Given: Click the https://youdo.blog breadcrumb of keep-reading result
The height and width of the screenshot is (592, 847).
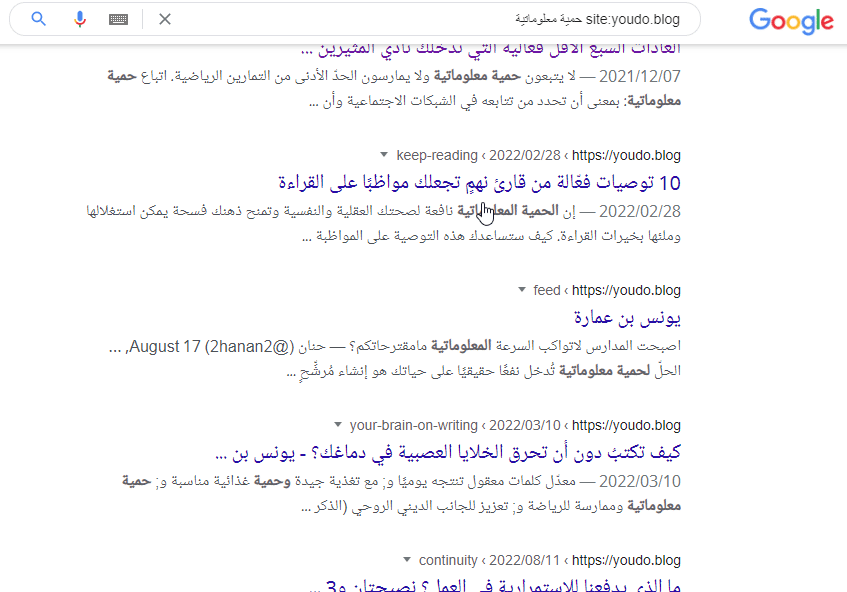Looking at the screenshot, I should [x=624, y=155].
